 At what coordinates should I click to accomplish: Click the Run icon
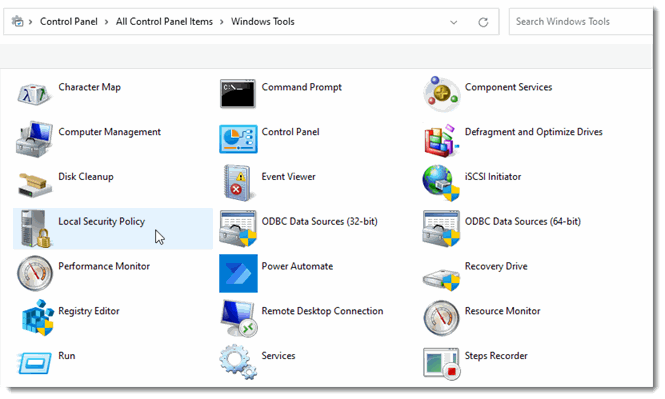tap(35, 363)
